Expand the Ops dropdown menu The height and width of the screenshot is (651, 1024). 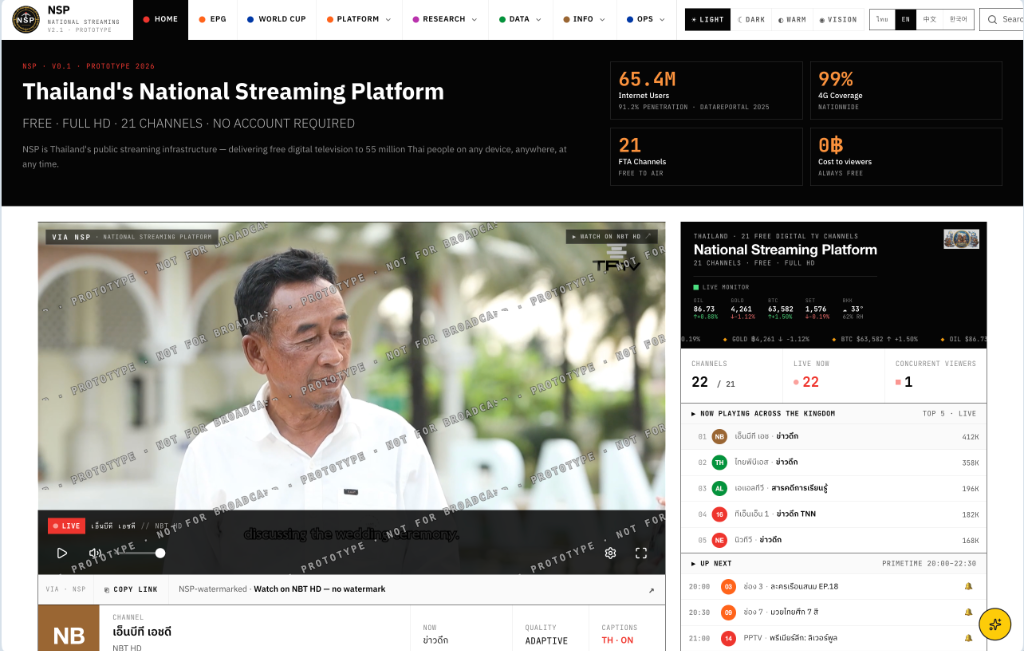tap(645, 20)
